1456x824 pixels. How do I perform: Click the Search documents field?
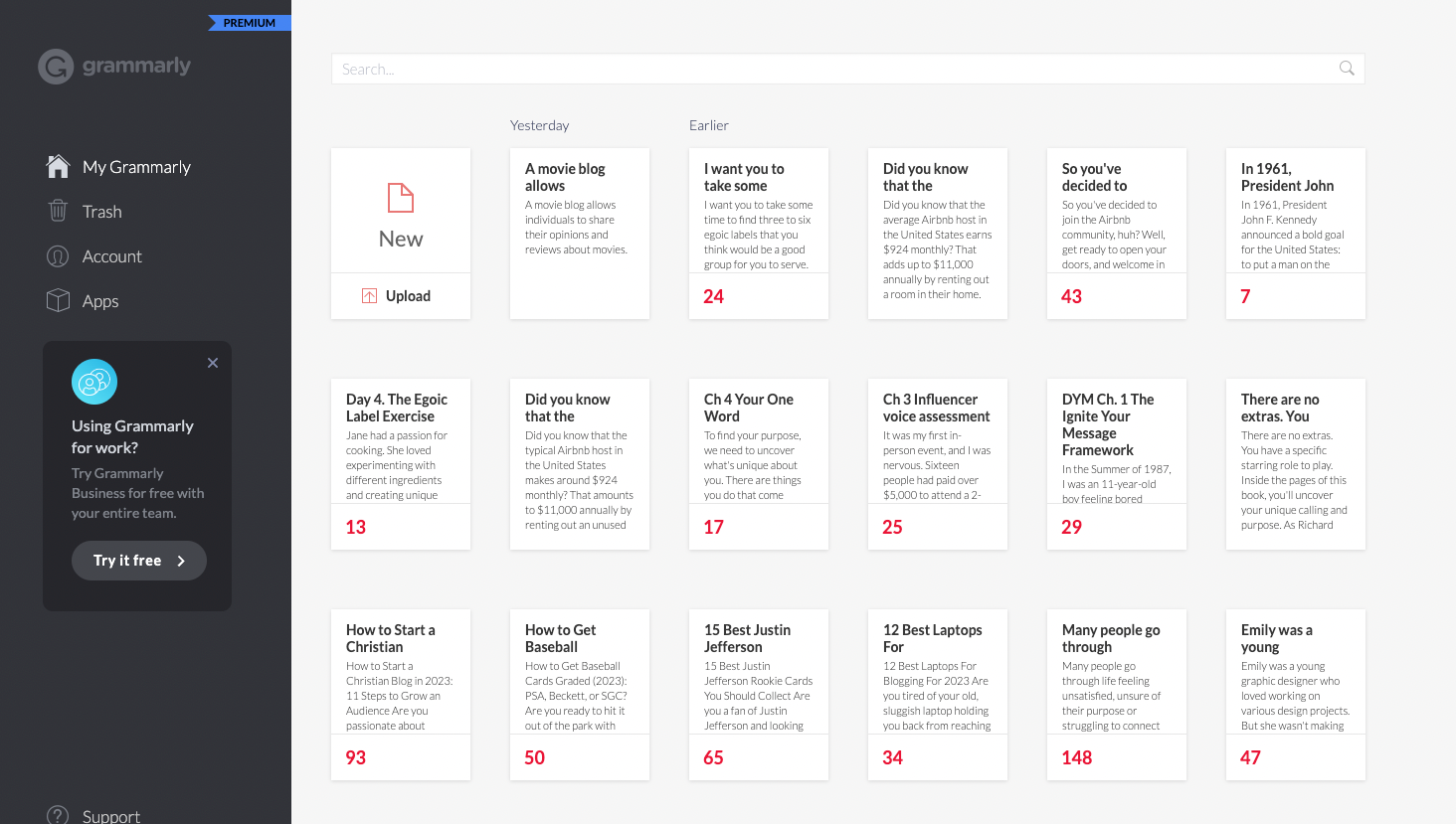847,69
